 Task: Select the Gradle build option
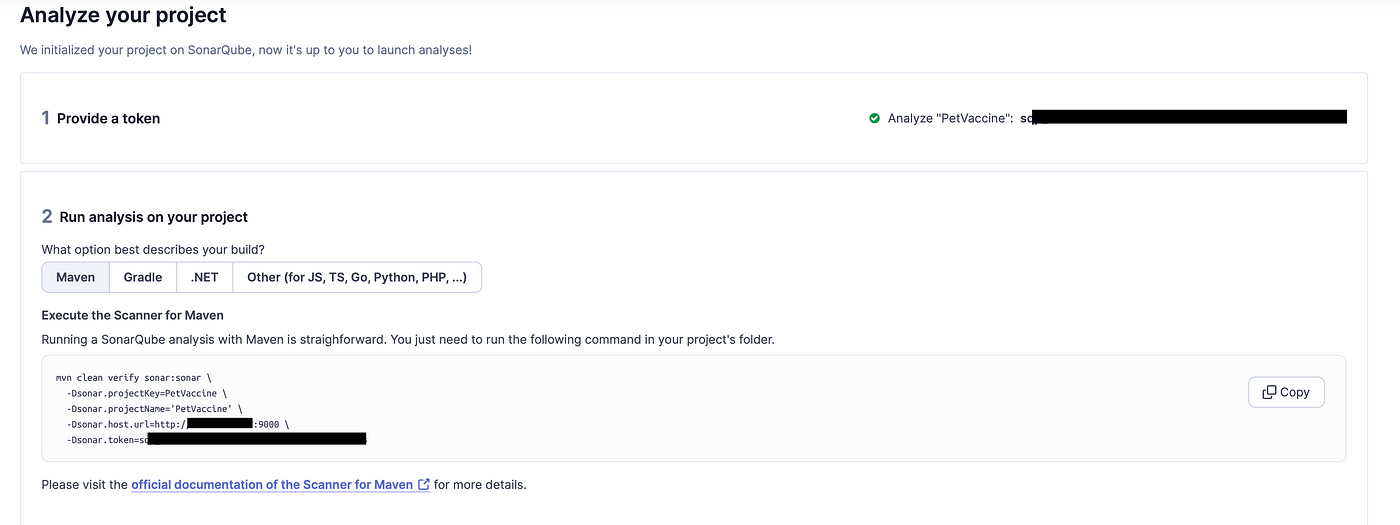pos(143,277)
